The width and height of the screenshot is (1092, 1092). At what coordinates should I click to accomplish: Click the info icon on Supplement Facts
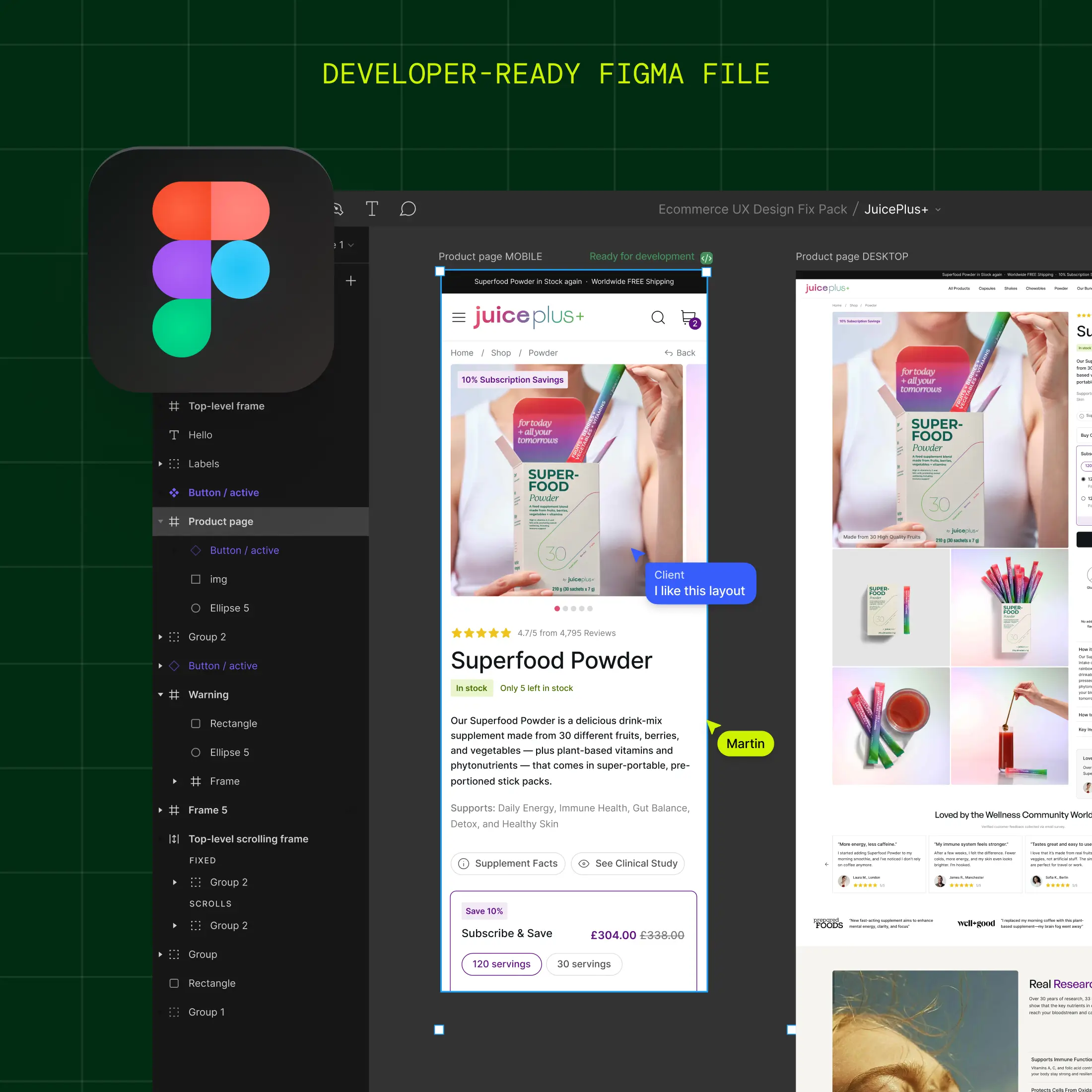click(464, 864)
